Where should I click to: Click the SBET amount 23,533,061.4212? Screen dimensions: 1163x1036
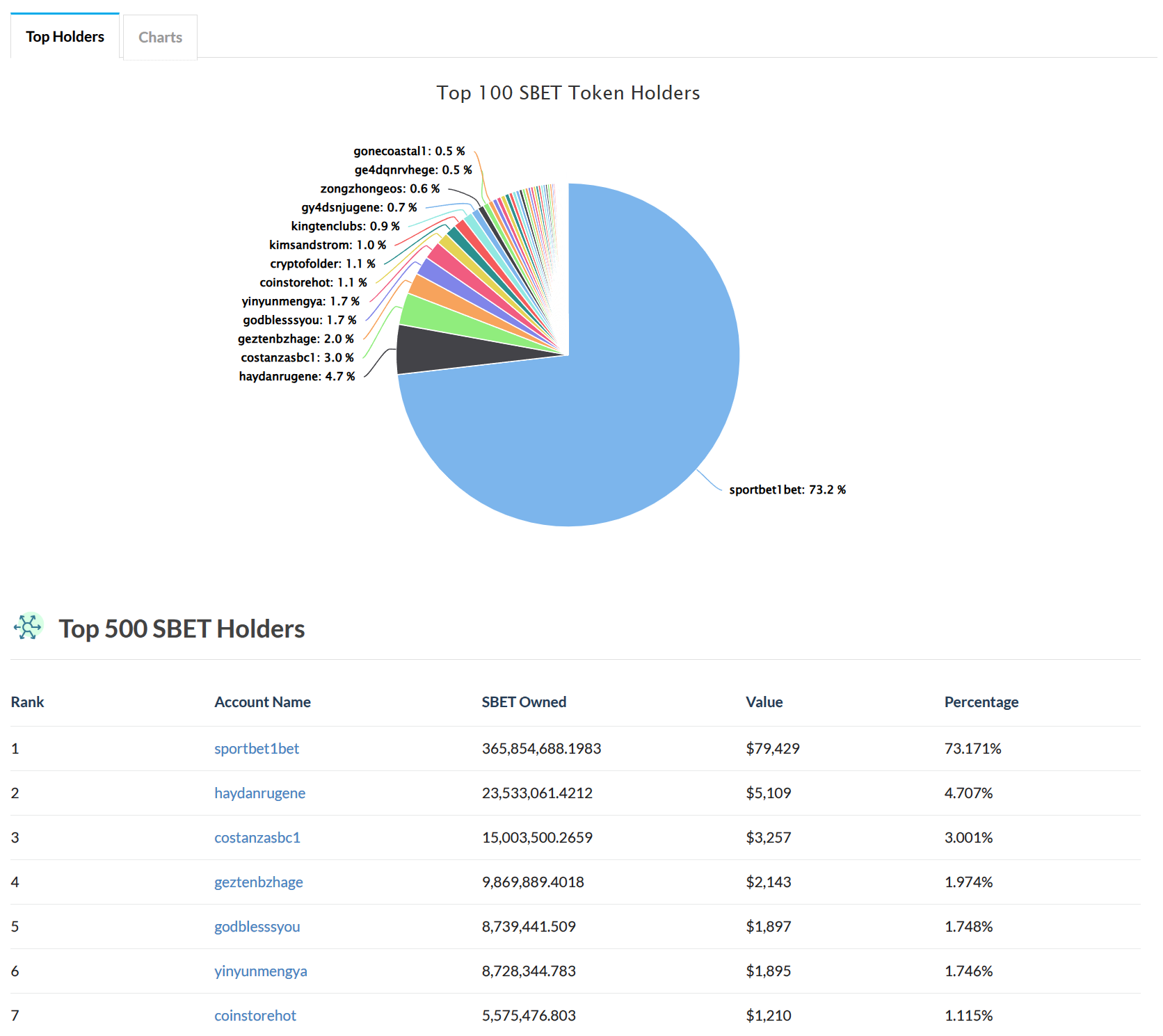537,793
